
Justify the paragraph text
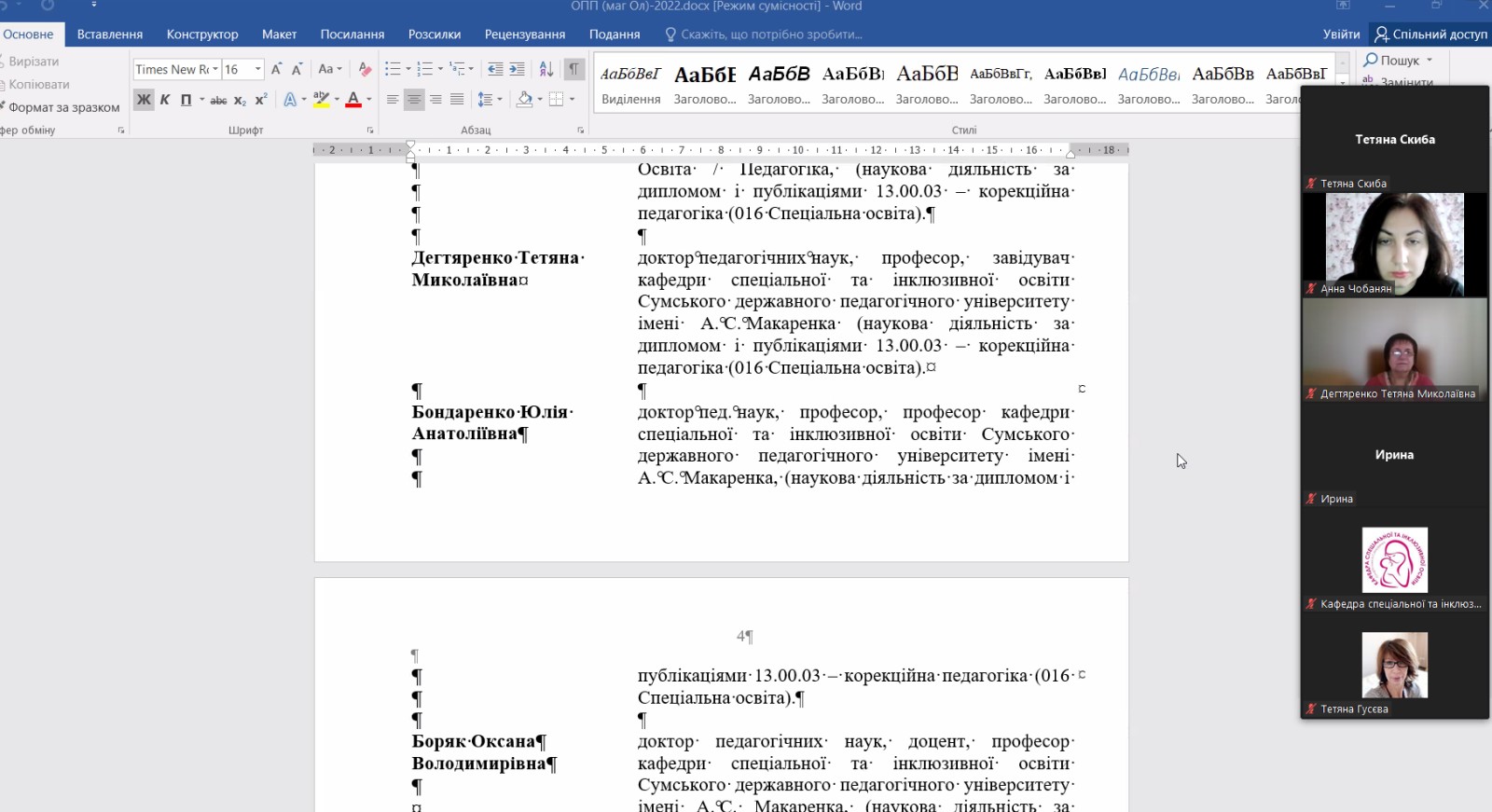pyautogui.click(x=457, y=100)
